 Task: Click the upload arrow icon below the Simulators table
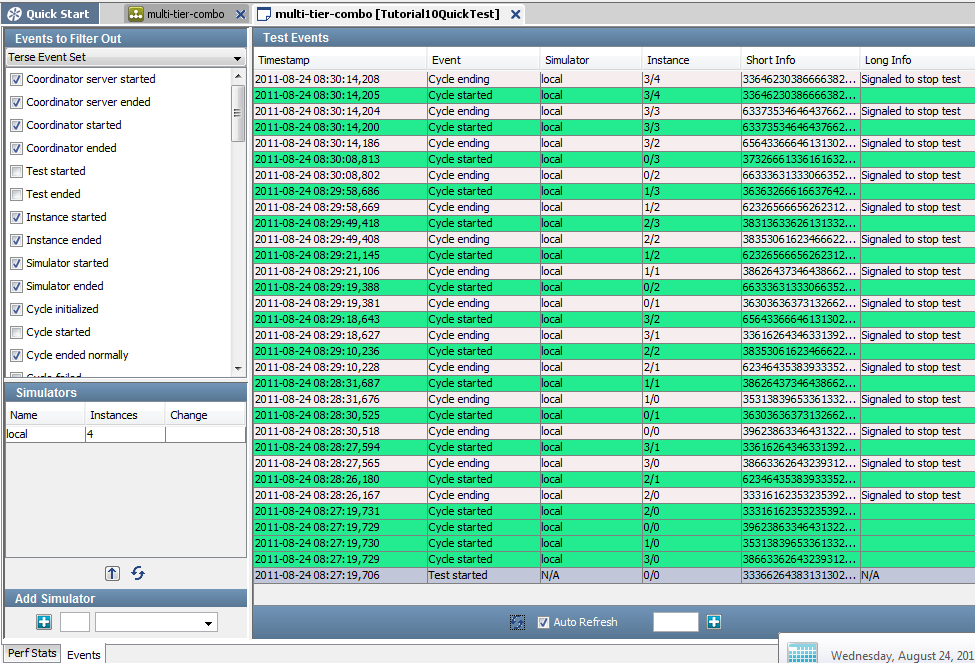click(x=112, y=573)
